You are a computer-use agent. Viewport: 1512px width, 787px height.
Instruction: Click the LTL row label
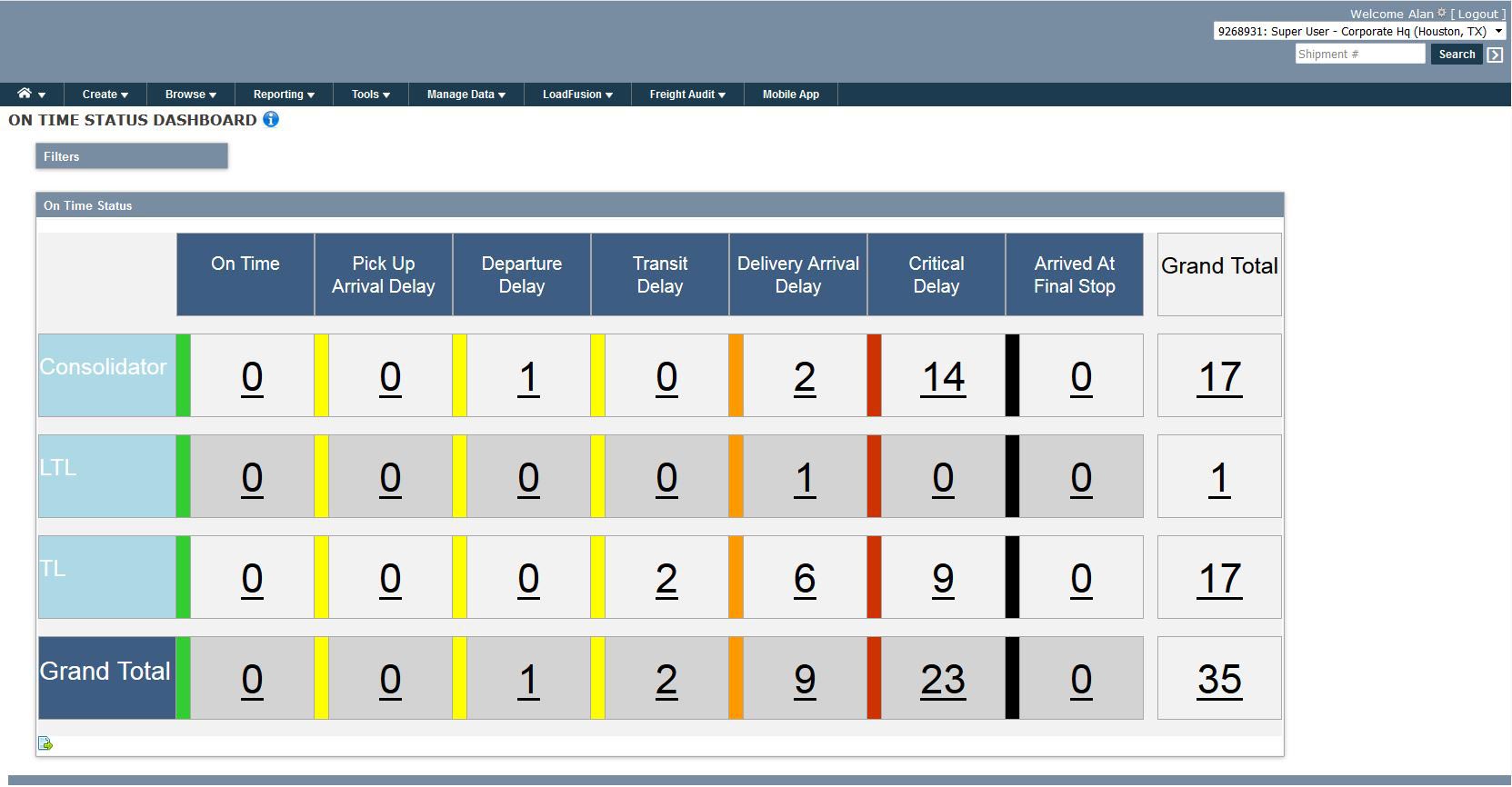coord(107,476)
